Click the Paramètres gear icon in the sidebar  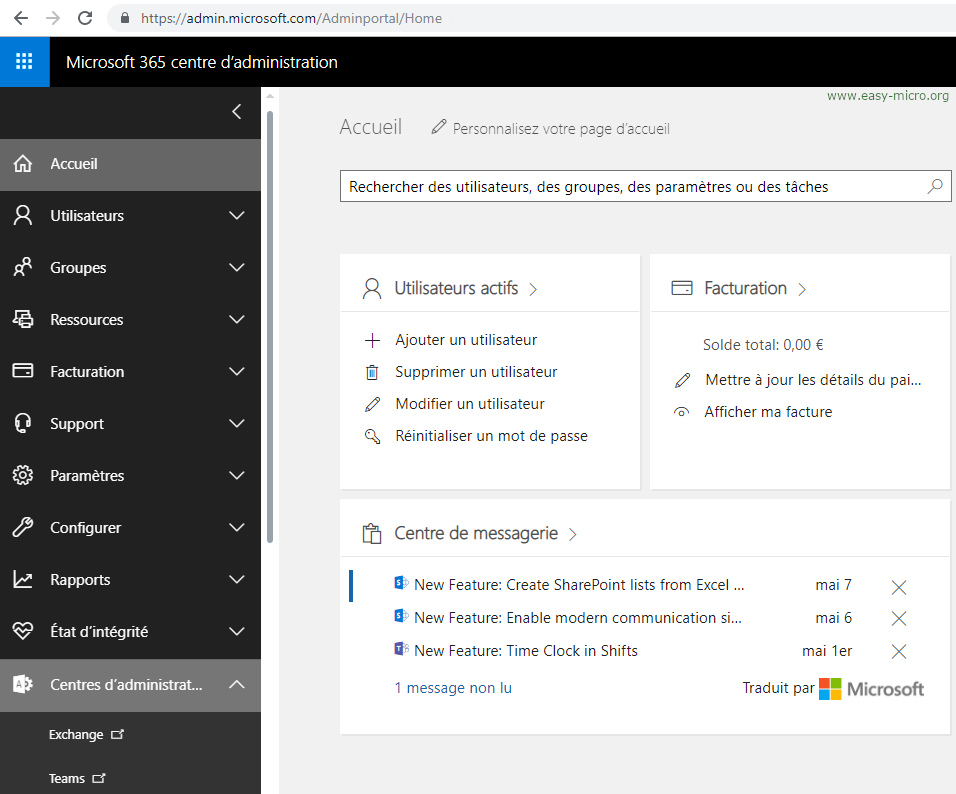pos(23,475)
